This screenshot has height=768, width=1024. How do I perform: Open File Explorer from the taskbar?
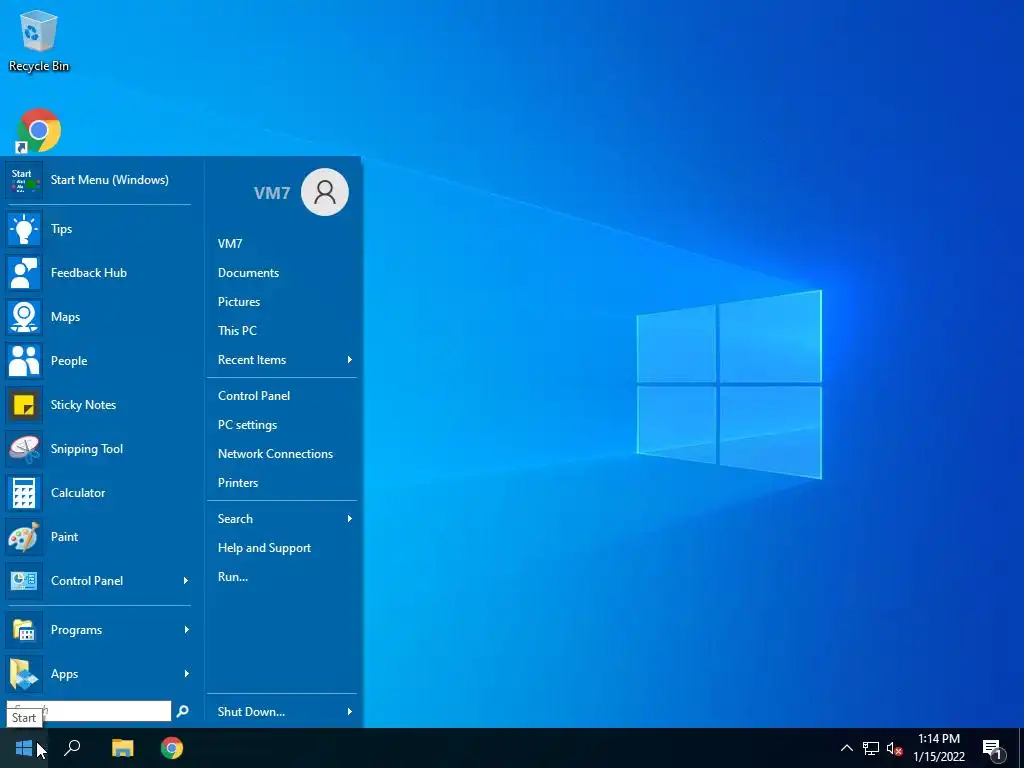pyautogui.click(x=122, y=748)
